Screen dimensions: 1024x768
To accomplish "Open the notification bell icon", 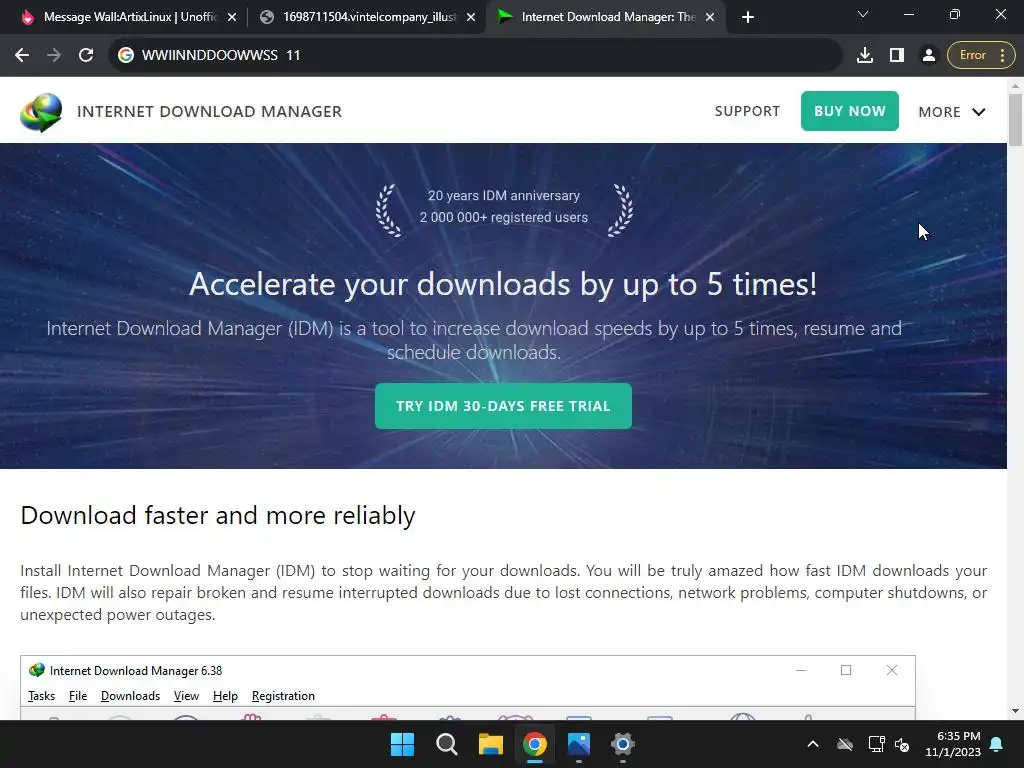I will [x=997, y=744].
